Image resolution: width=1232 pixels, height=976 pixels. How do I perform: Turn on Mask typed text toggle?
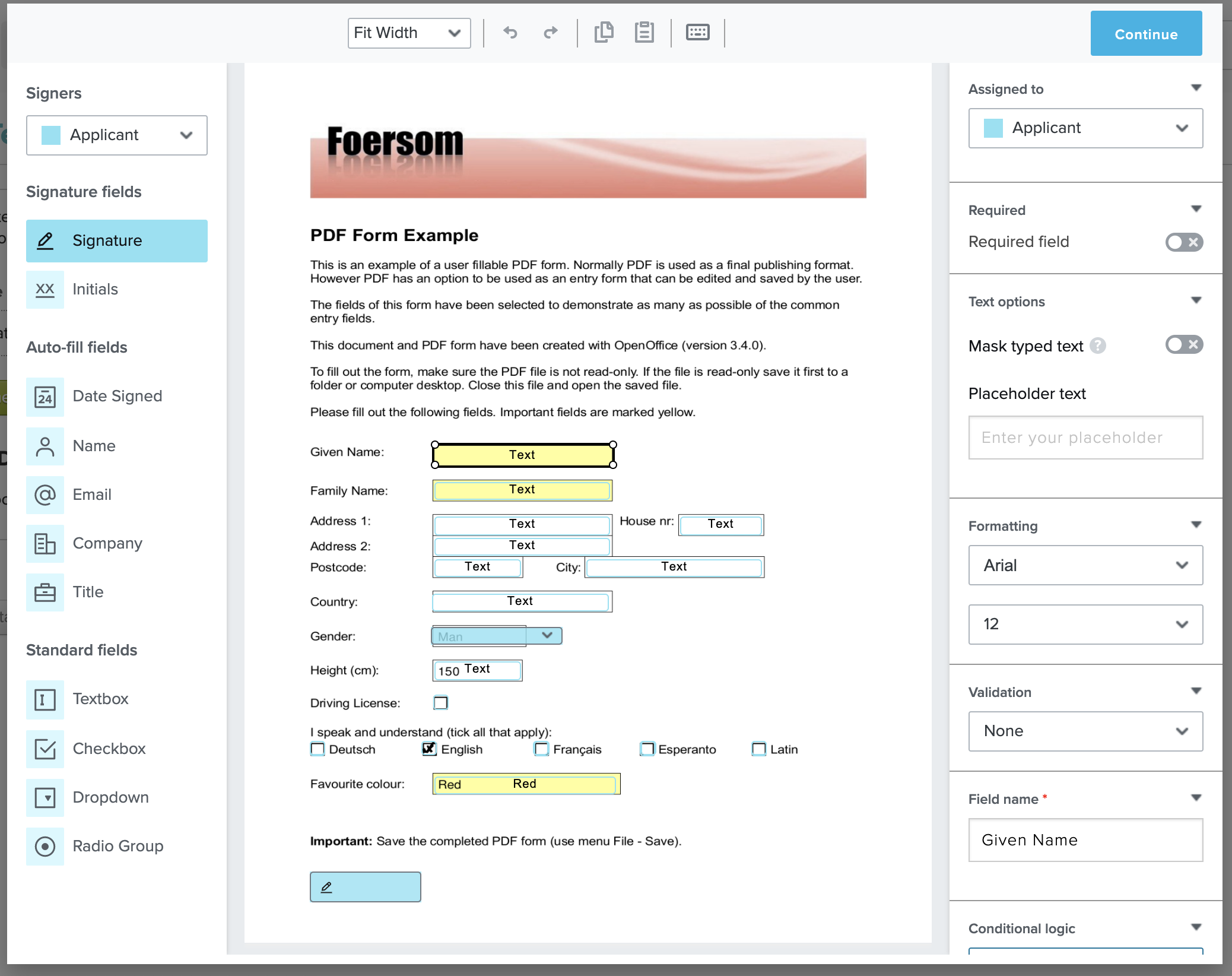pos(1183,345)
